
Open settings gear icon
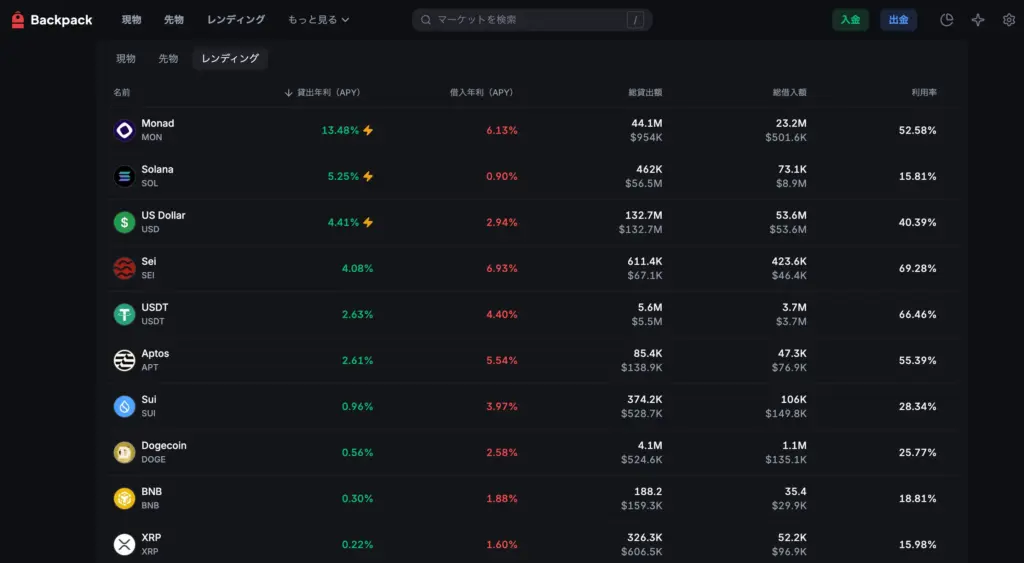1008,20
